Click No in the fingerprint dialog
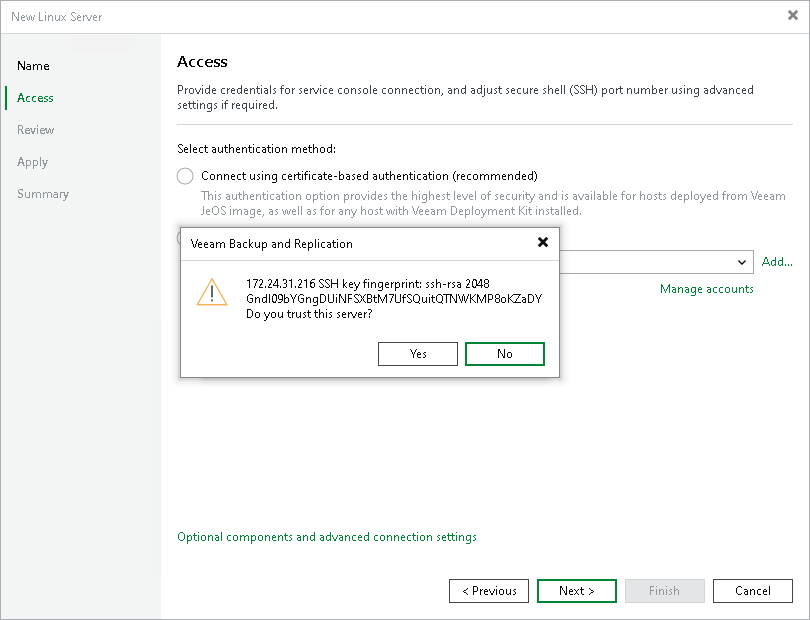Image resolution: width=810 pixels, height=620 pixels. coord(505,354)
